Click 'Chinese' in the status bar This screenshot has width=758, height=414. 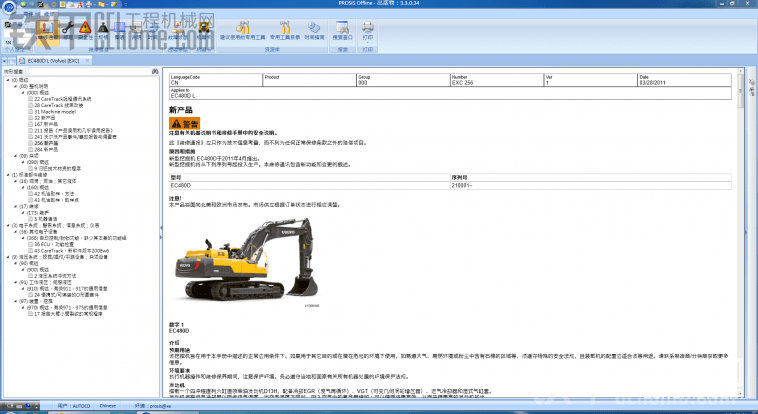click(x=108, y=406)
